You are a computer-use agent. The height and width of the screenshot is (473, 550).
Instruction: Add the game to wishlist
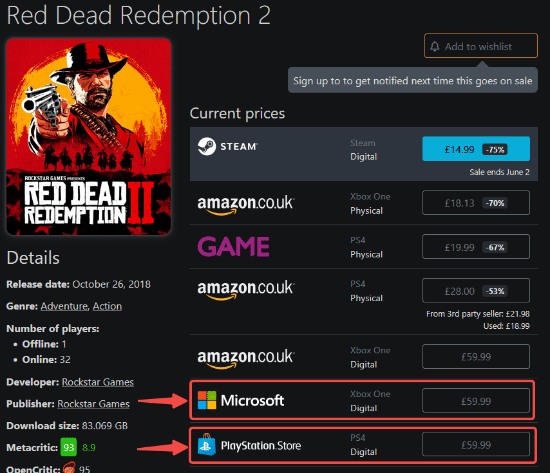(481, 46)
